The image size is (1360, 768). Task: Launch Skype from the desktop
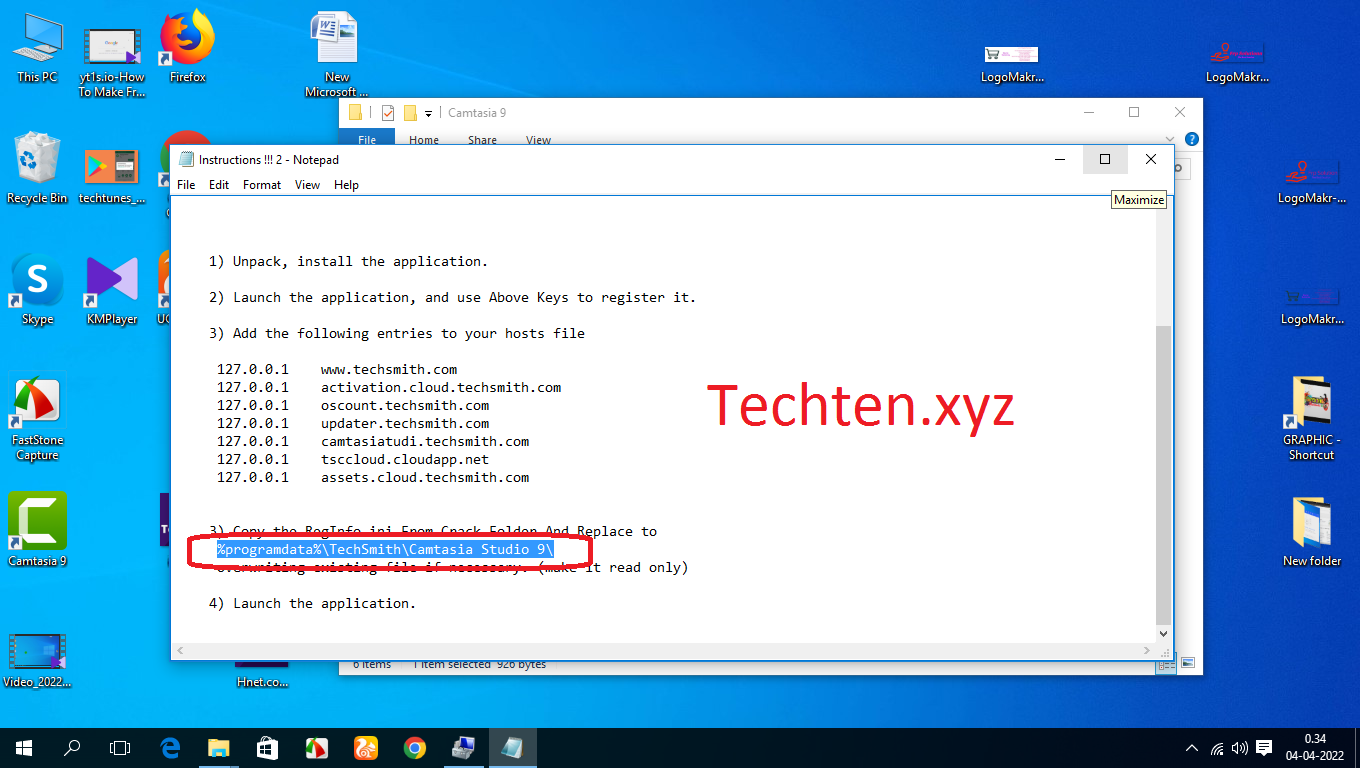(x=37, y=290)
